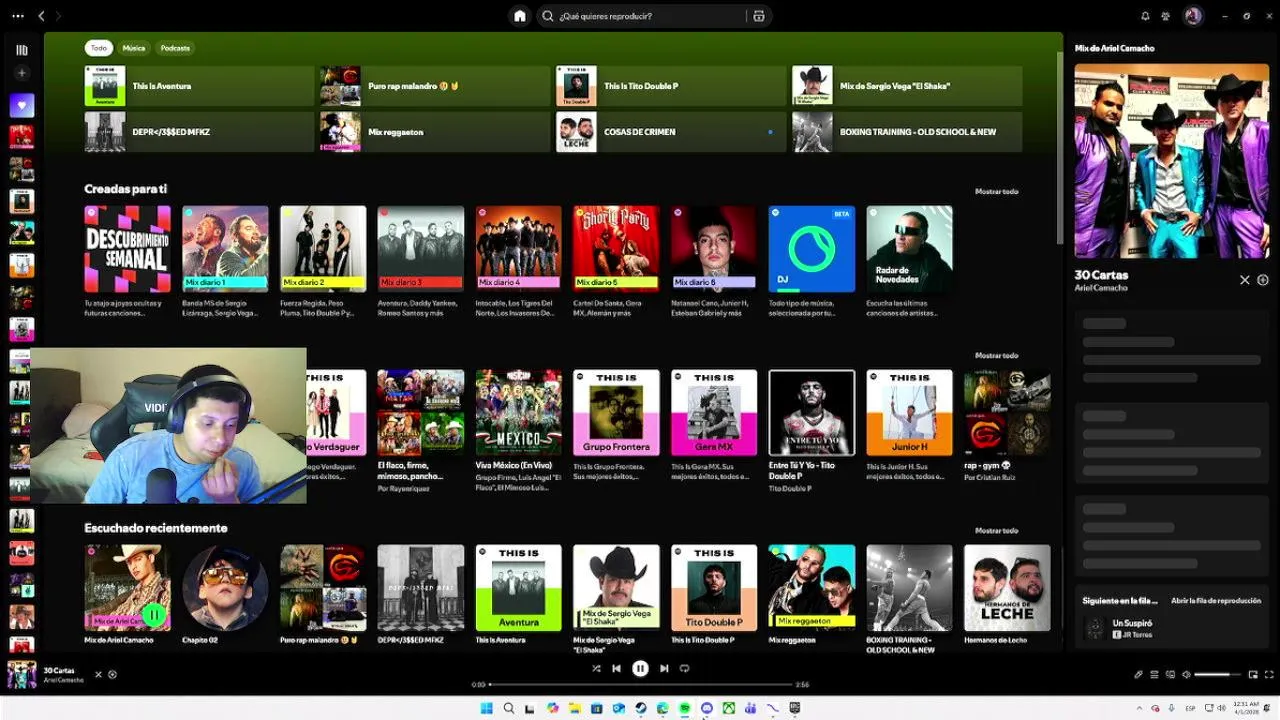Skip to the previous track
Image resolution: width=1280 pixels, height=720 pixels.
617,668
